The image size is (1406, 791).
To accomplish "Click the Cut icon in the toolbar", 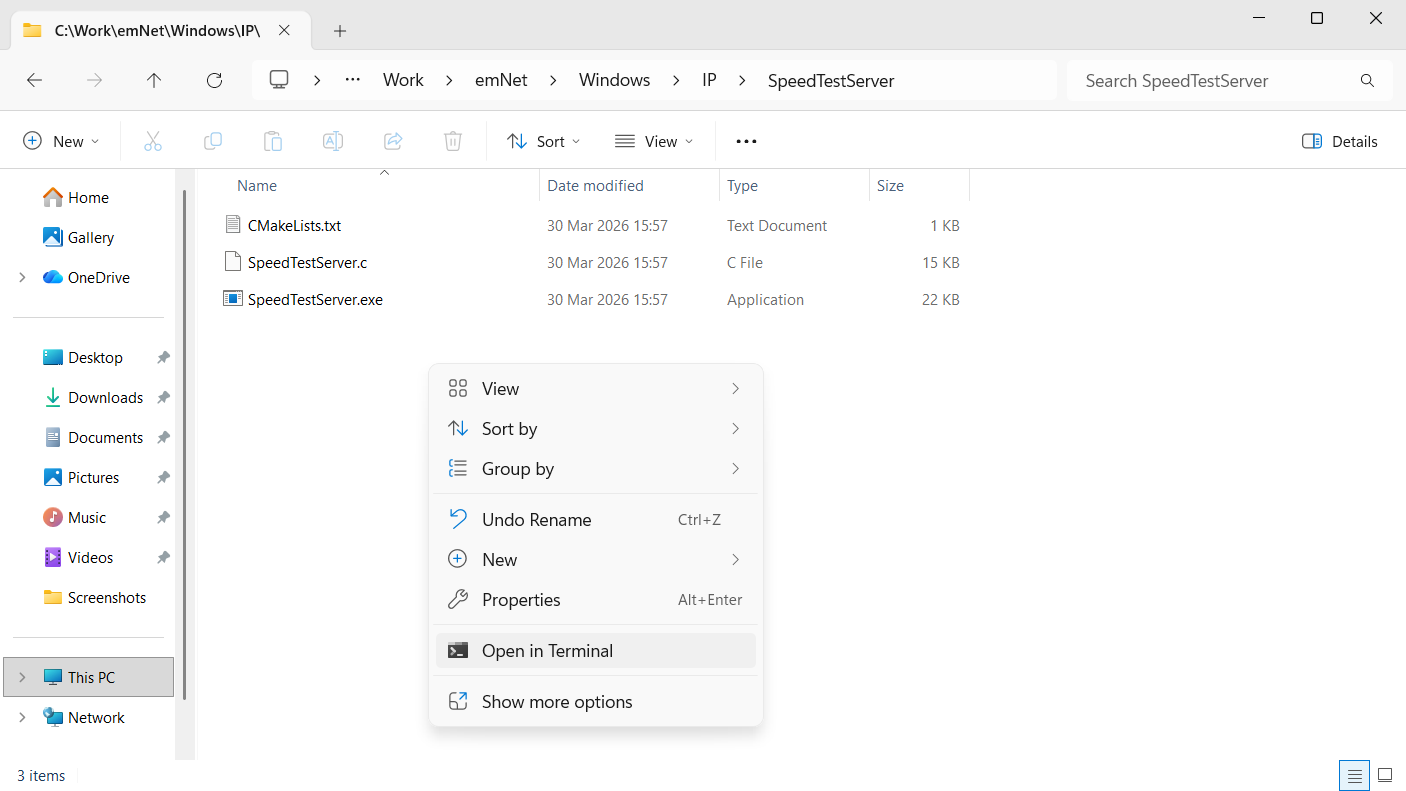I will pyautogui.click(x=152, y=141).
